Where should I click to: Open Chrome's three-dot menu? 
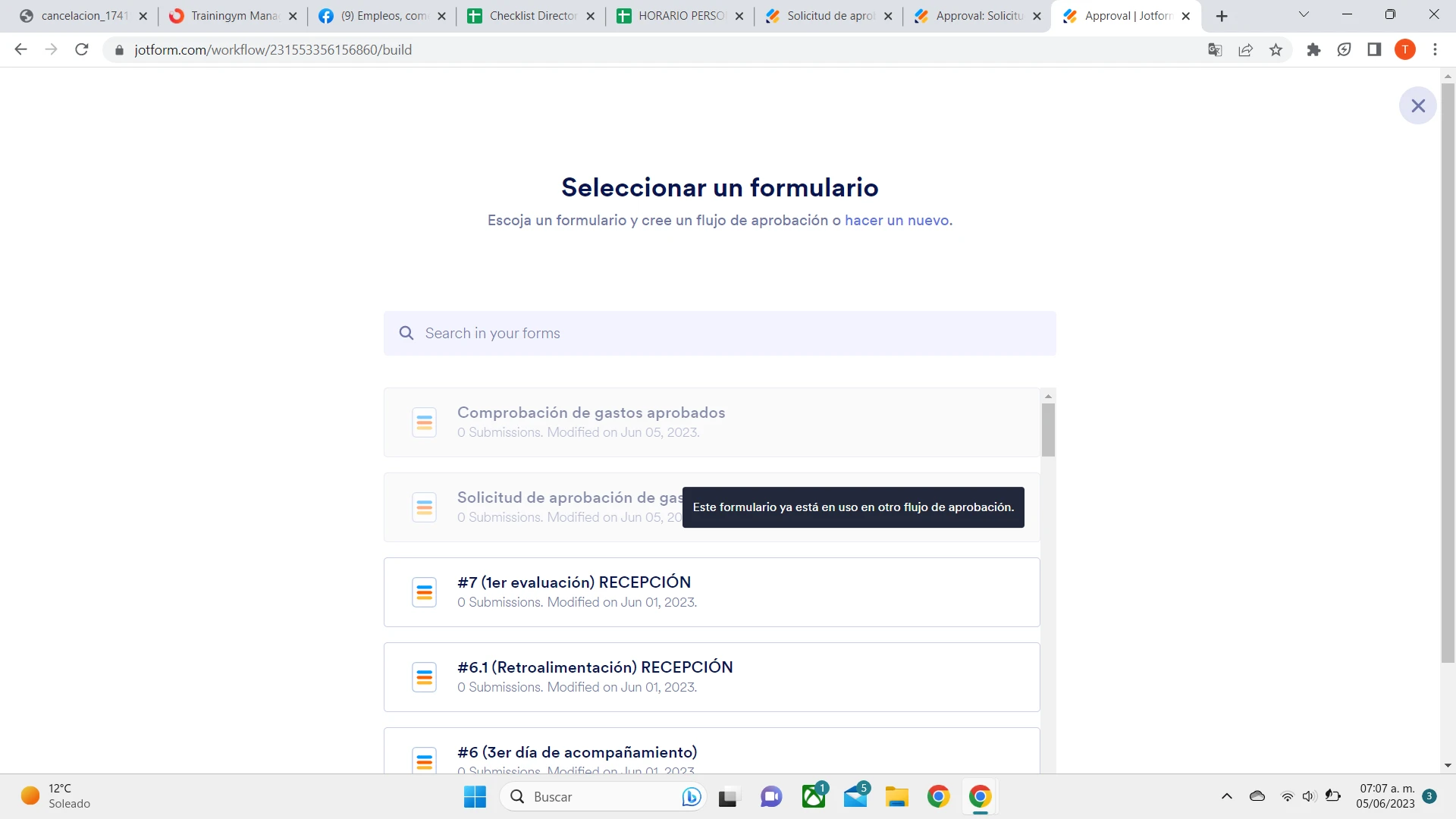1435,49
